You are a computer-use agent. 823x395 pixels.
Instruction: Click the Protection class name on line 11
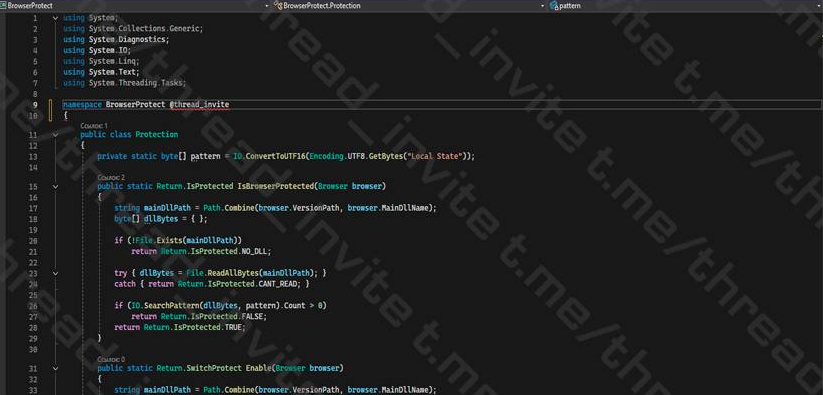click(156, 134)
